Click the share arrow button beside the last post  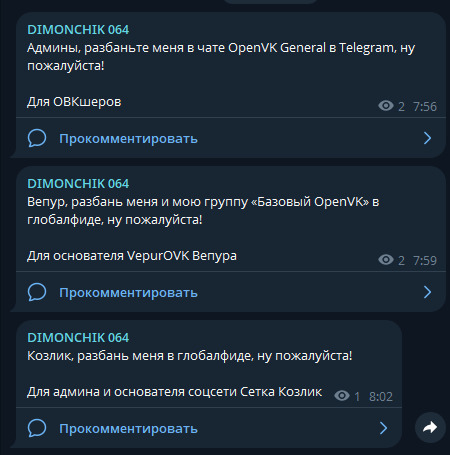(430, 427)
